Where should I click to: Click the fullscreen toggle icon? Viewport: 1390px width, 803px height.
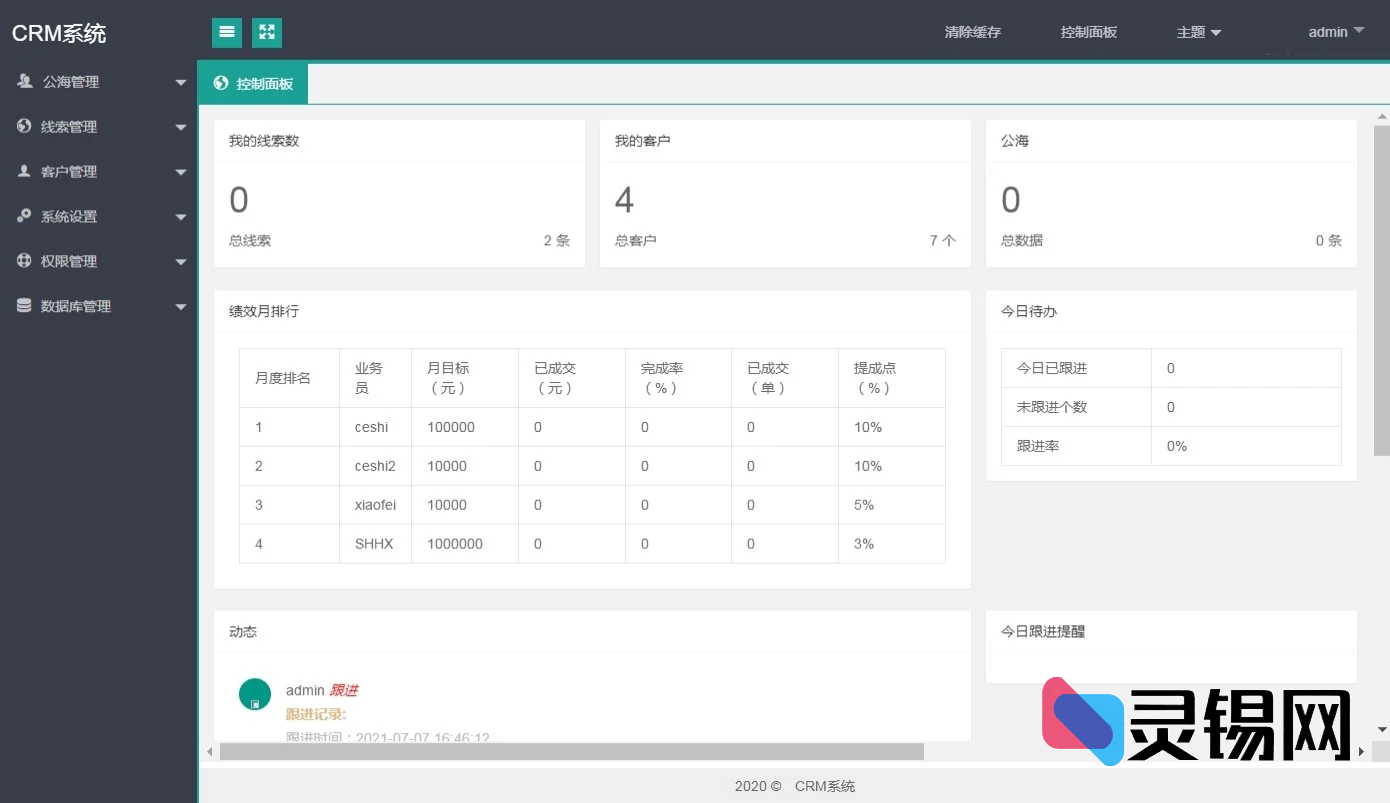pyautogui.click(x=266, y=32)
